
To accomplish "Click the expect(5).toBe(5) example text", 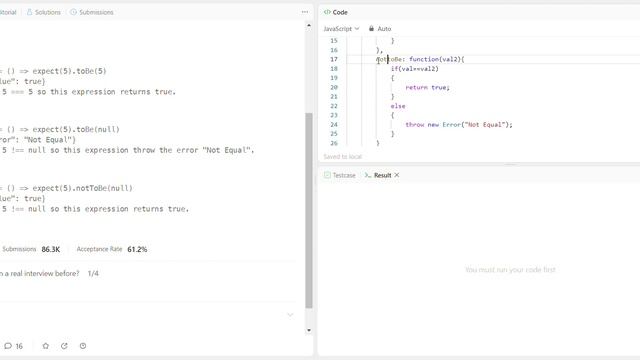I will 69,71.
